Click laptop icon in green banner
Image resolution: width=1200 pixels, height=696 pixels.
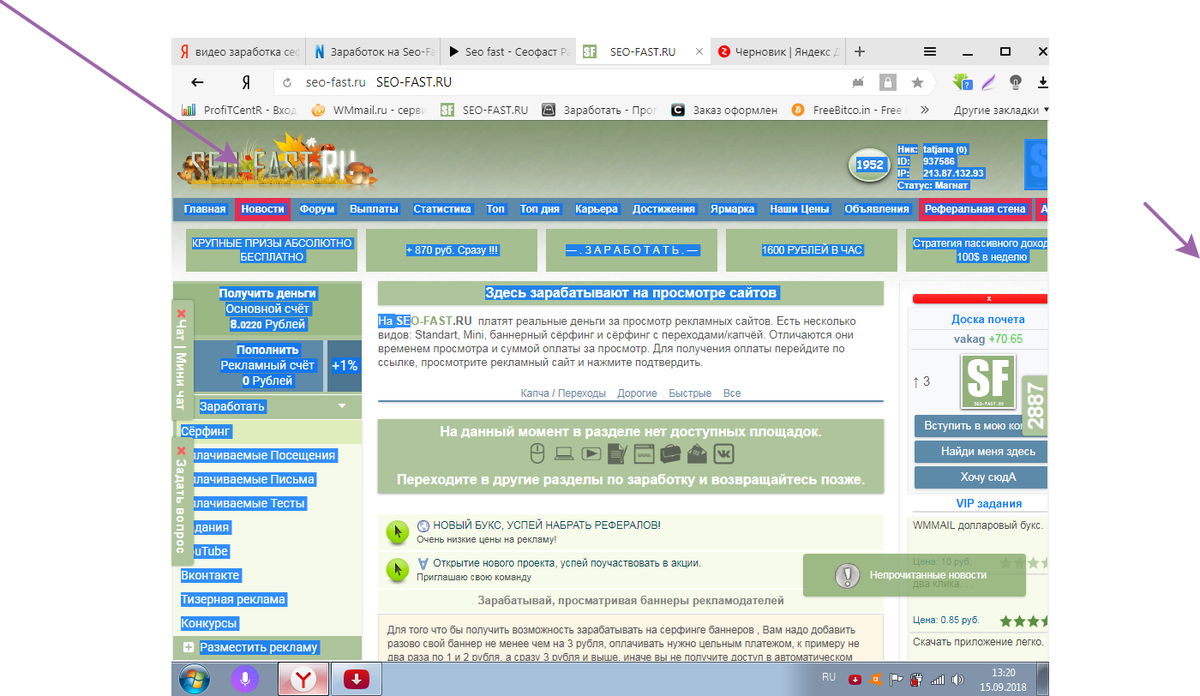pos(563,454)
